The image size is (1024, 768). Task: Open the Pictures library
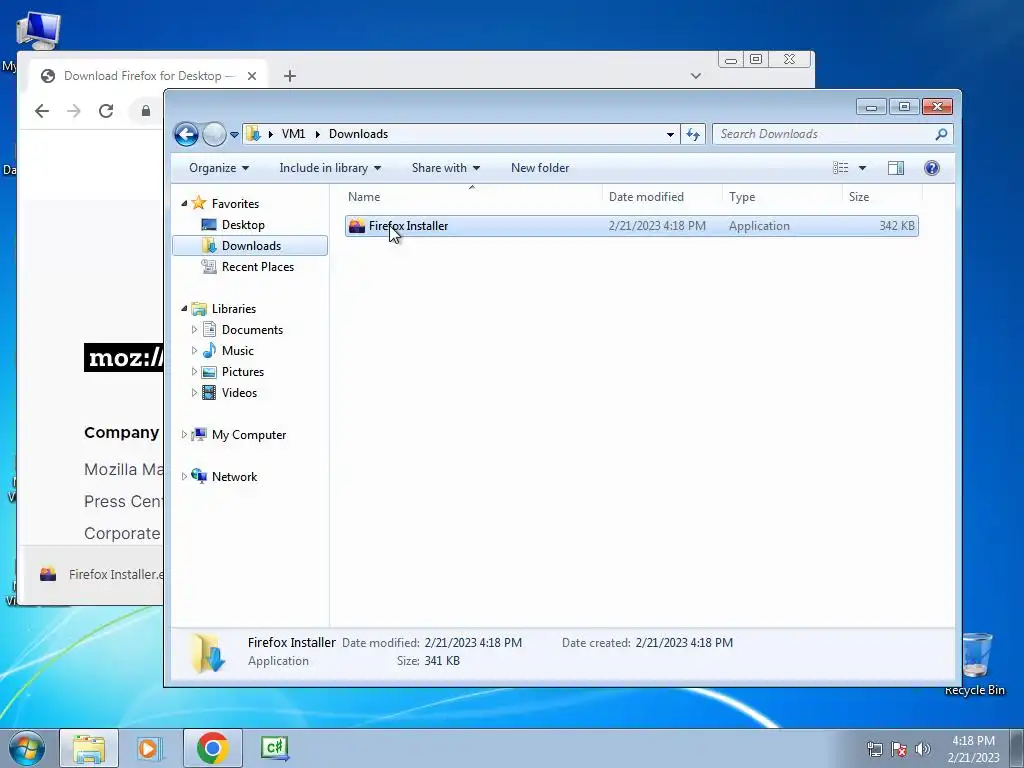click(x=243, y=372)
